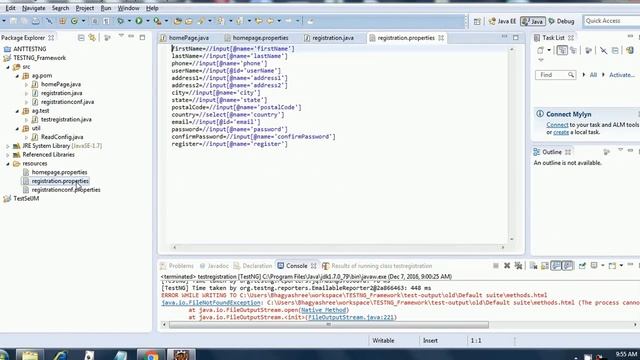
Task: Open the Run button dropdown arrow
Action: point(147,21)
